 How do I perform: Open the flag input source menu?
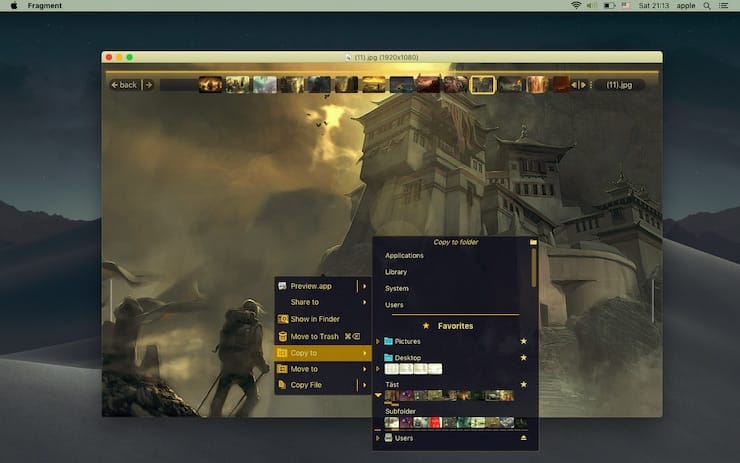(626, 6)
